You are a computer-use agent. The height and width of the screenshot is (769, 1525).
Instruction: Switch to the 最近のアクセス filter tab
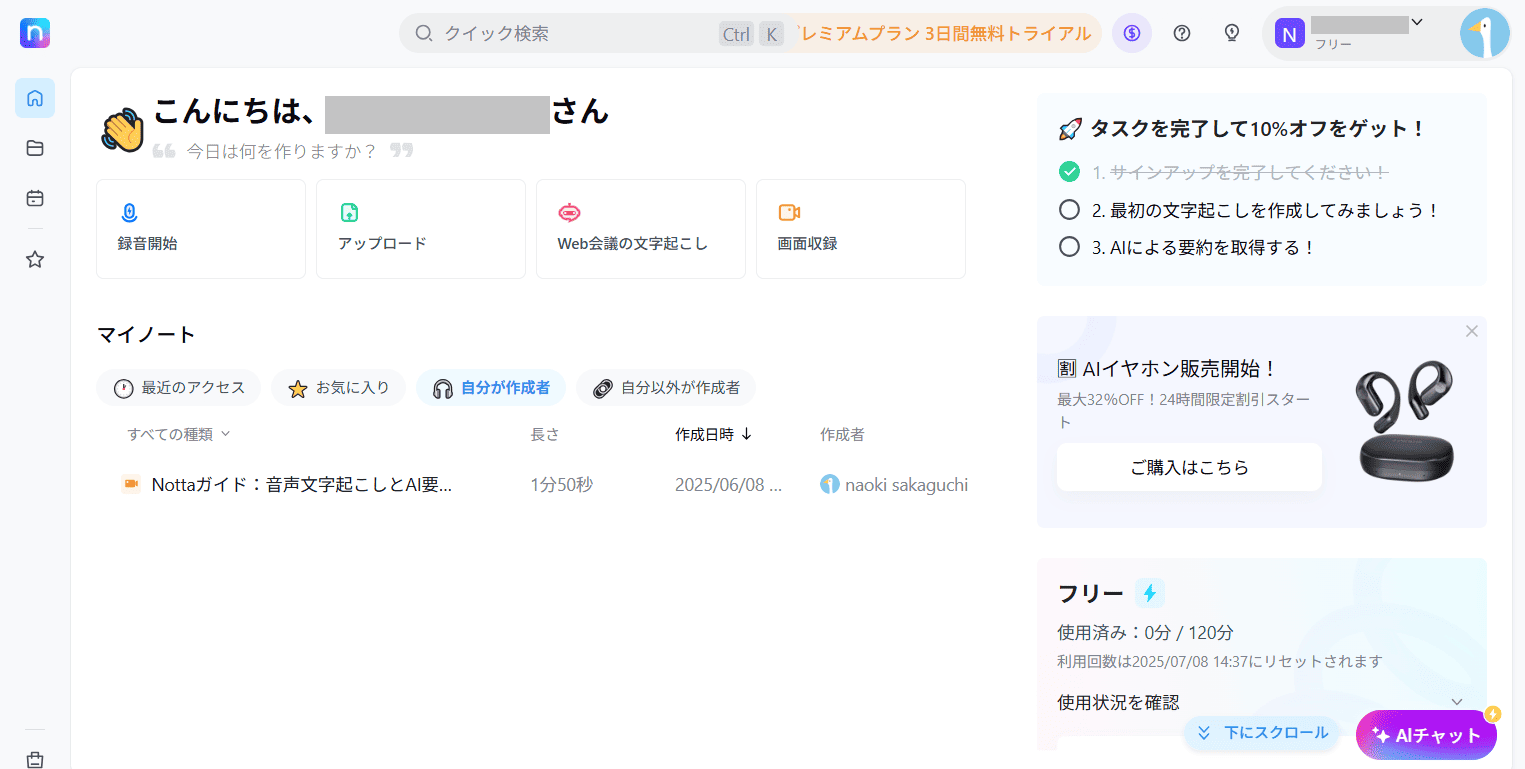click(178, 388)
